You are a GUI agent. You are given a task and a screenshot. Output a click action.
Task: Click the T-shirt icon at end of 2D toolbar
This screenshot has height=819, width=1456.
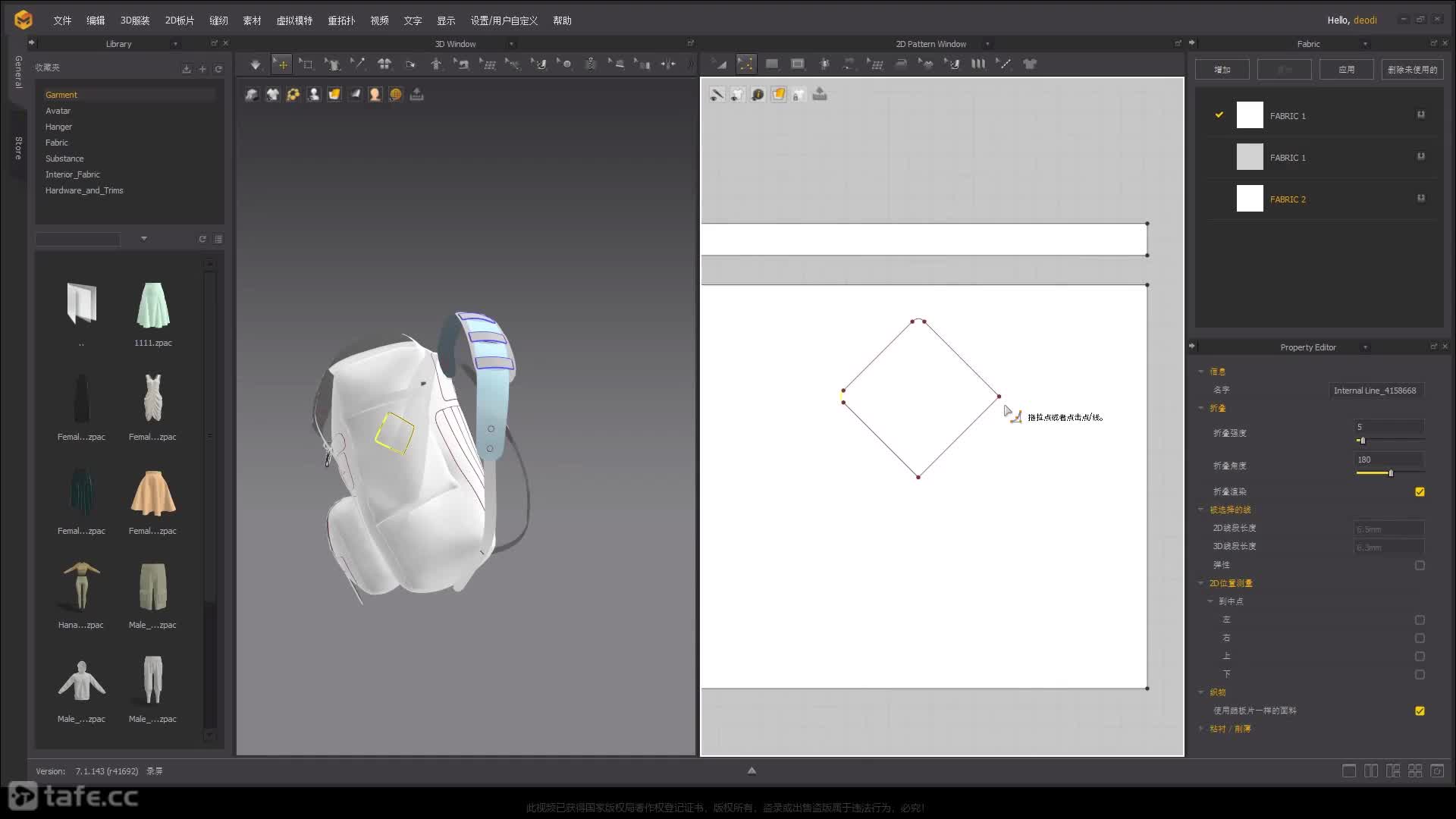(x=1030, y=64)
